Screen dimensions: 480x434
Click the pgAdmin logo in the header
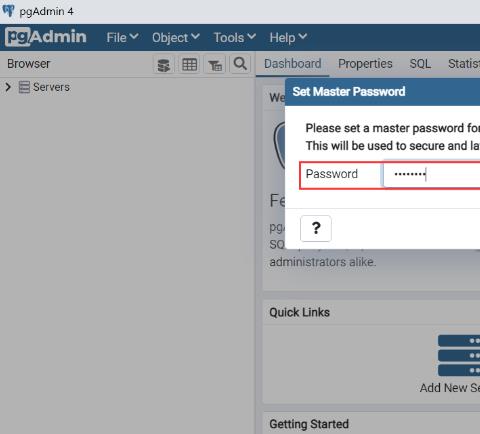point(46,37)
